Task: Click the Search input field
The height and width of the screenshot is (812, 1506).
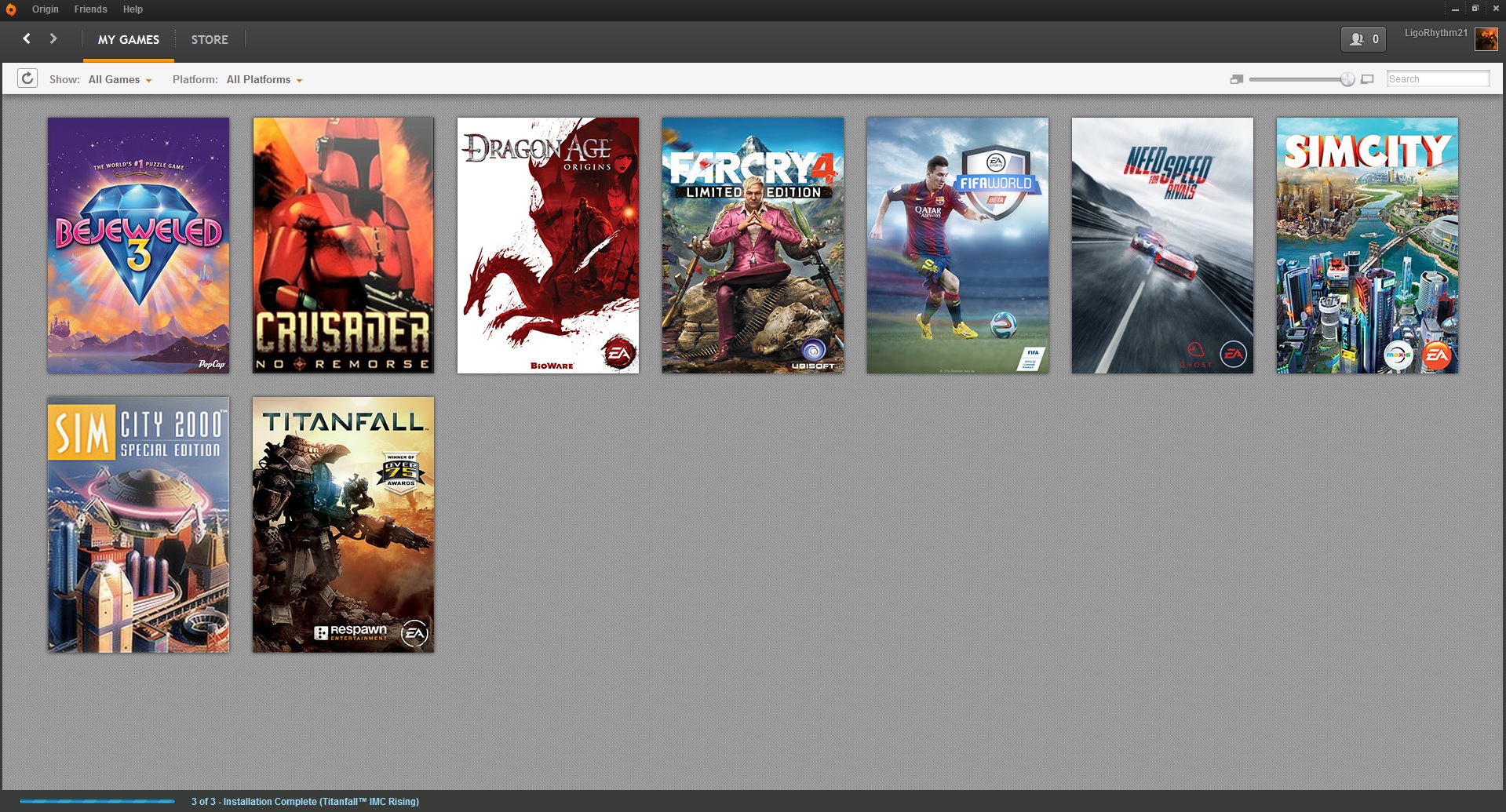Action: tap(1438, 79)
